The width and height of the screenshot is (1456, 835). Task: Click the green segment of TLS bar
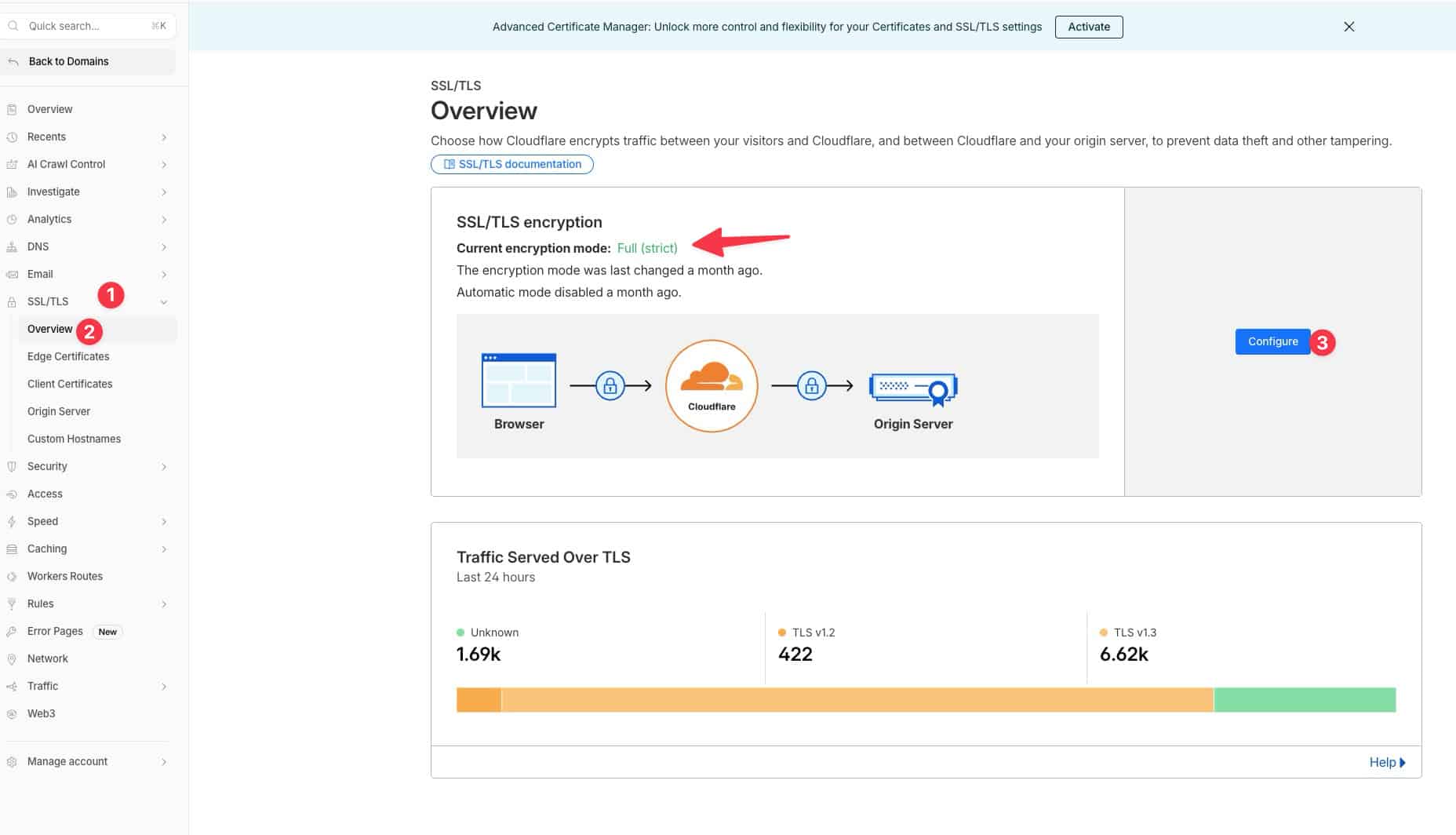tap(1305, 700)
